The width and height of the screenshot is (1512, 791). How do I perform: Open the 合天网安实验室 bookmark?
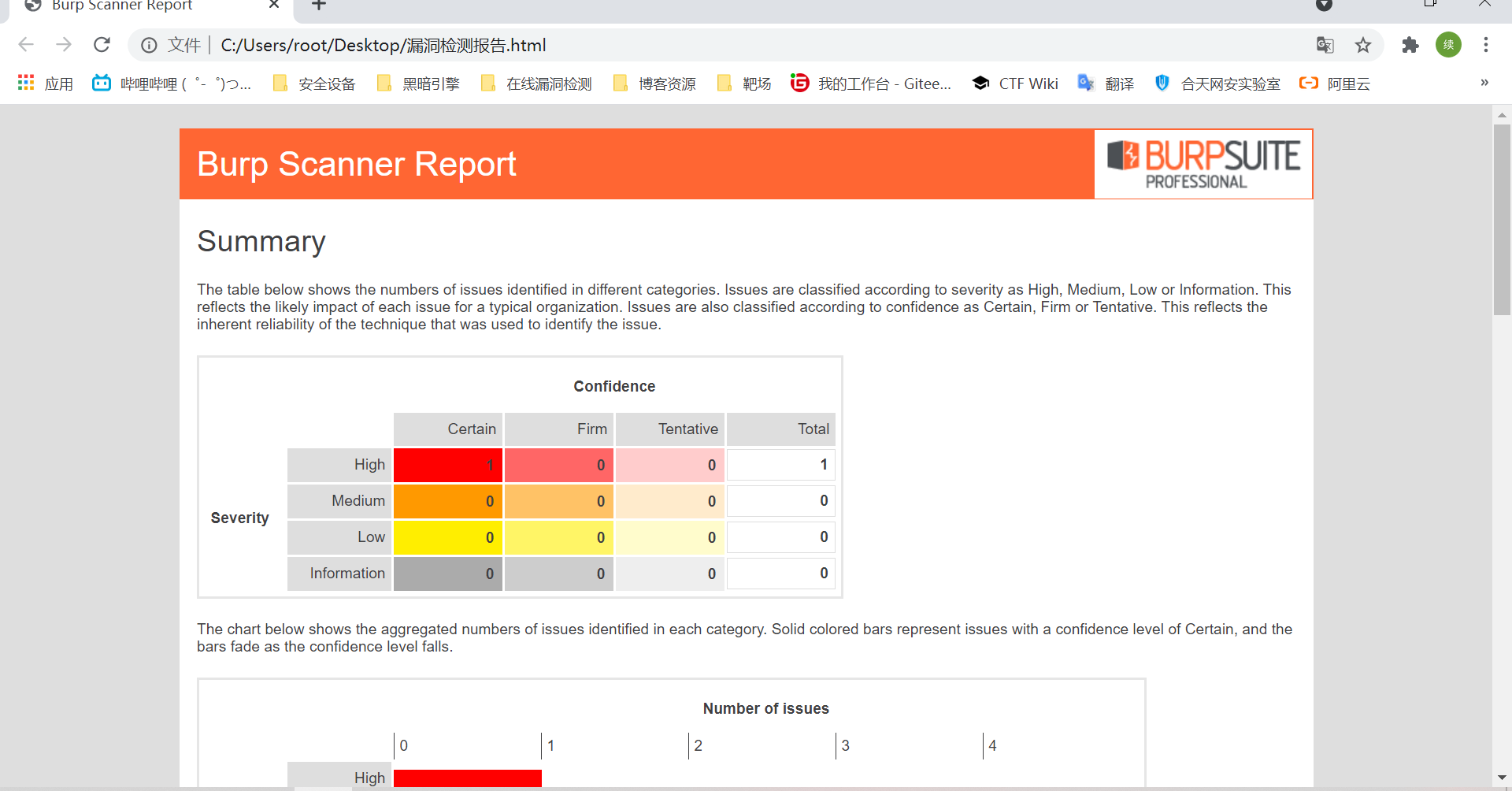click(1217, 84)
